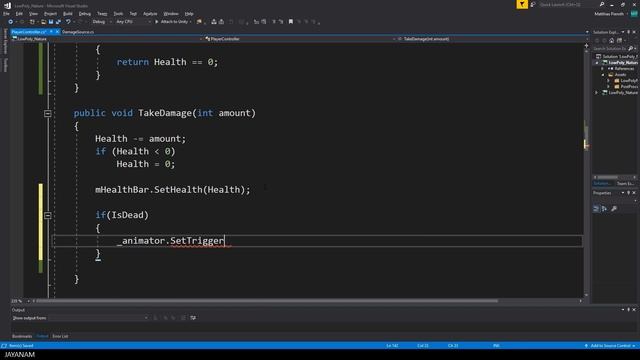
Task: Expand the References node
Action: (x=602, y=69)
